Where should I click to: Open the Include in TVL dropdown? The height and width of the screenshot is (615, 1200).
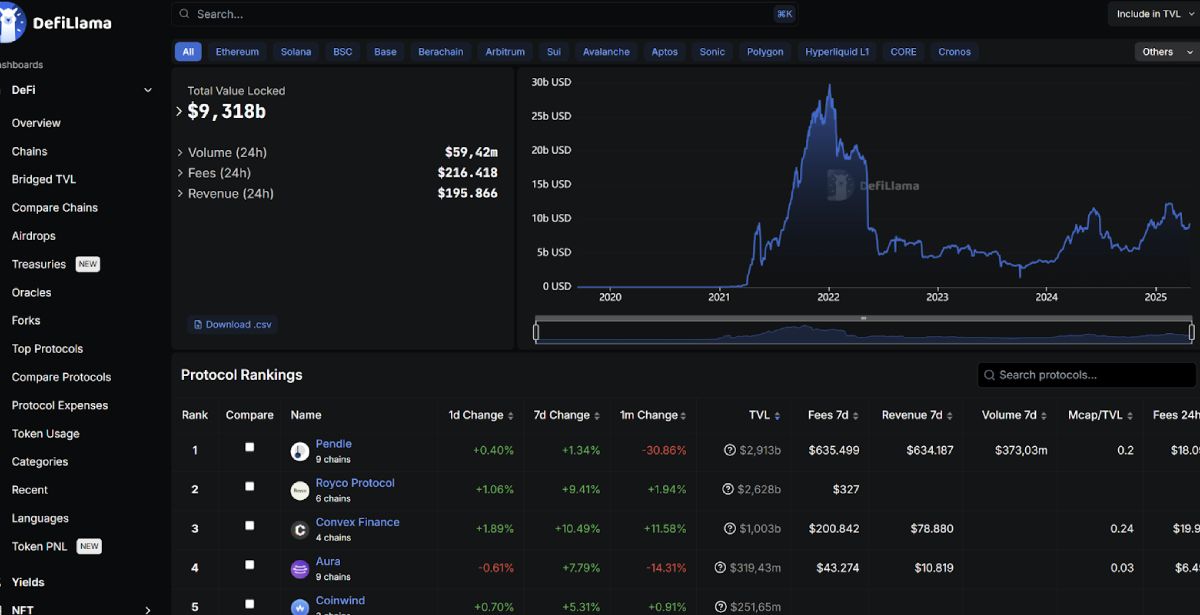[1153, 14]
